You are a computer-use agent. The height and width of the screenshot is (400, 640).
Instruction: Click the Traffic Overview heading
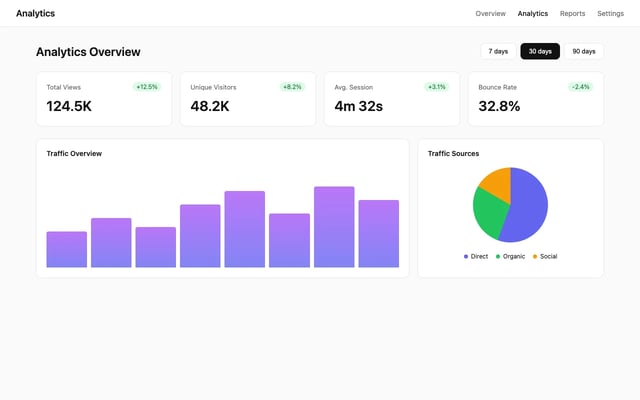click(x=74, y=153)
